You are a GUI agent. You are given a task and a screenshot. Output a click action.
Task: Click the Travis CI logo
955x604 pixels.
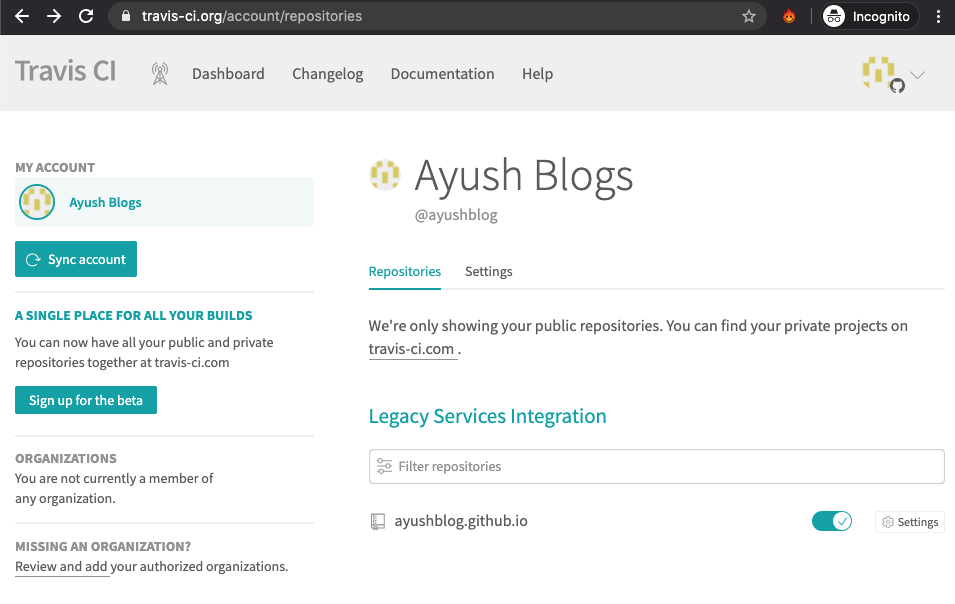66,71
